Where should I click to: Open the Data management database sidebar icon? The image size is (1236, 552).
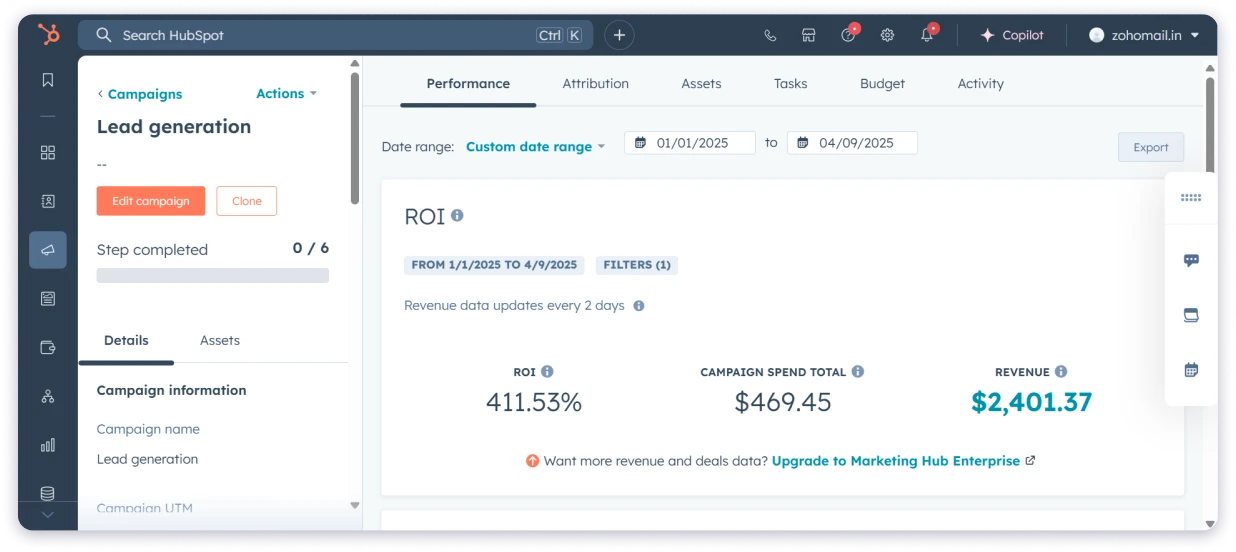(48, 493)
